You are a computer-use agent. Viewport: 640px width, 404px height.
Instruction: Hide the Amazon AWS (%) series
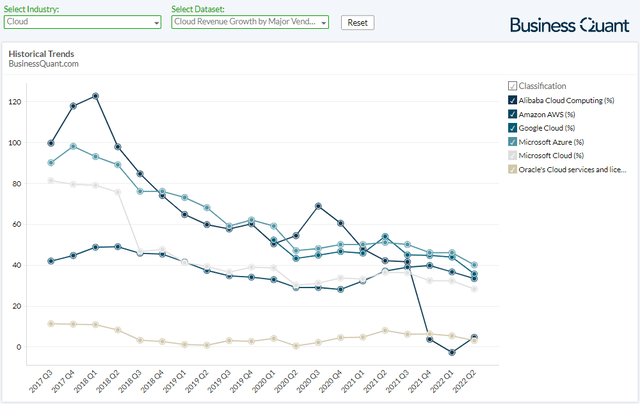(x=513, y=114)
